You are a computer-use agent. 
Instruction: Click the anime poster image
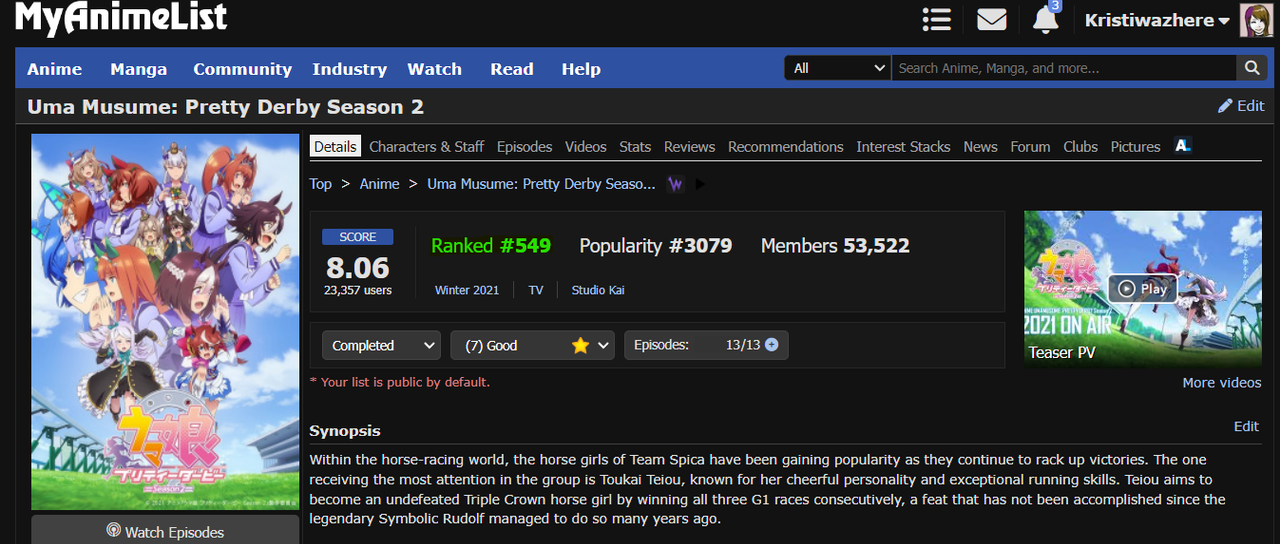pyautogui.click(x=165, y=322)
